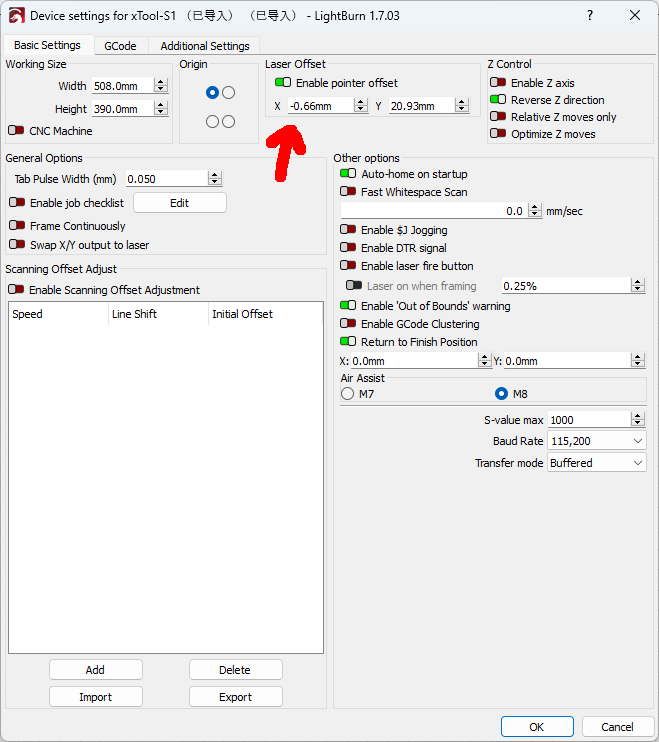This screenshot has height=742, width=659.
Task: Toggle Enable pointer offset switch
Action: 283,83
